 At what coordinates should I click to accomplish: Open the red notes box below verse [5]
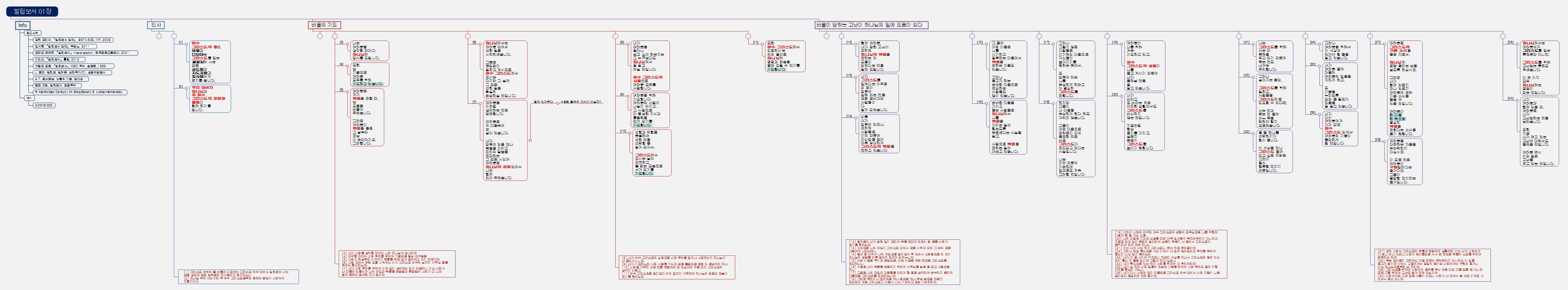tap(396, 264)
